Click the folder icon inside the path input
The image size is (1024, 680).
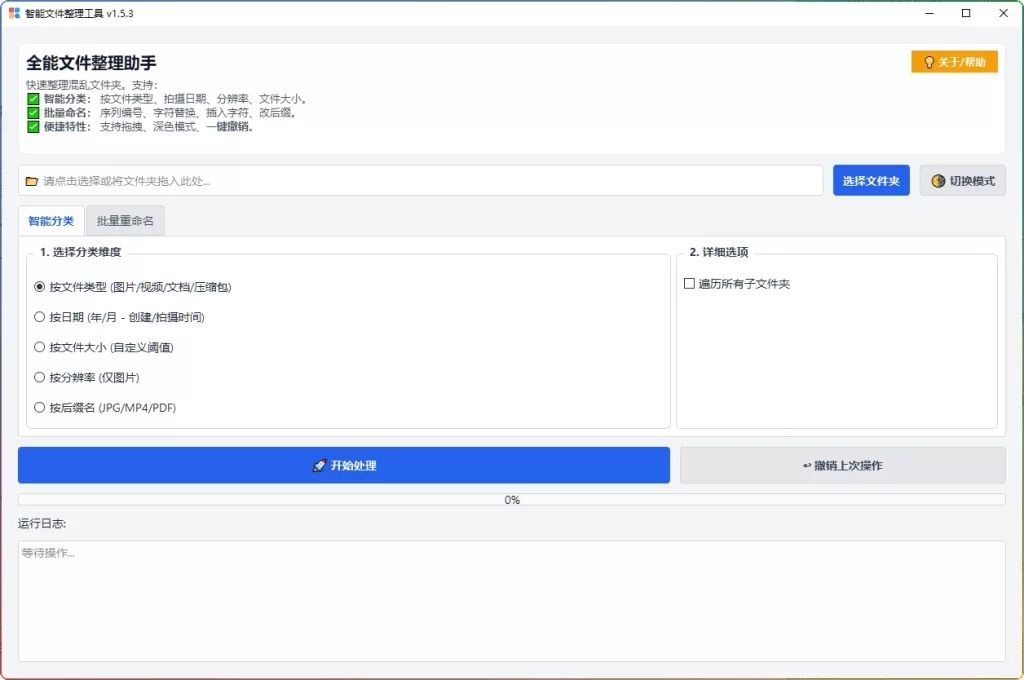[30, 180]
